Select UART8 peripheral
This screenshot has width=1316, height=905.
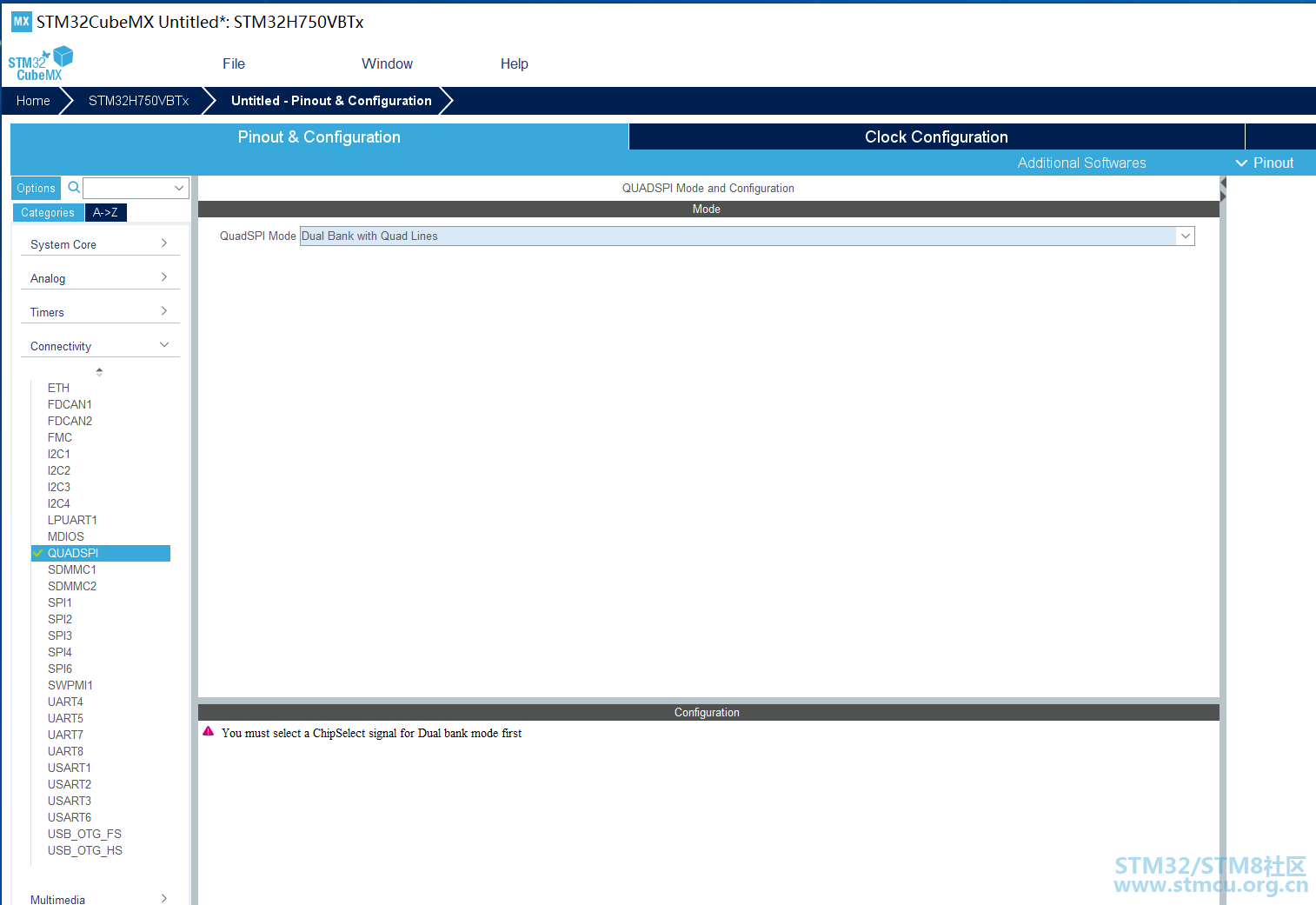coord(65,751)
